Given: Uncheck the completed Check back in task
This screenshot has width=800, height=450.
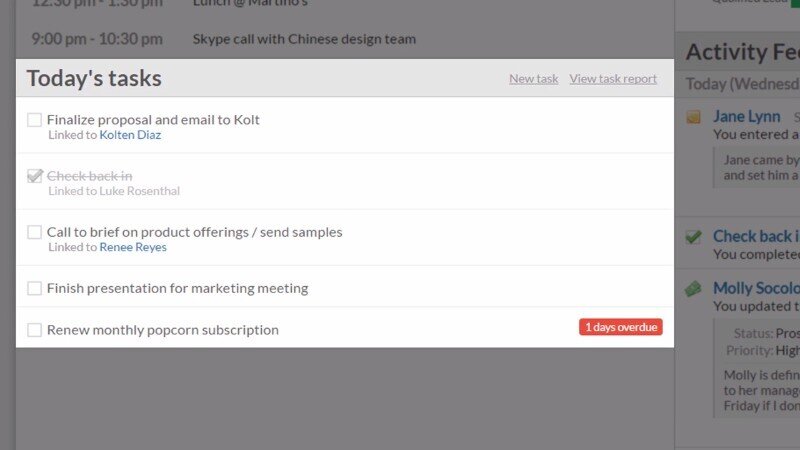Looking at the screenshot, I should [x=35, y=176].
